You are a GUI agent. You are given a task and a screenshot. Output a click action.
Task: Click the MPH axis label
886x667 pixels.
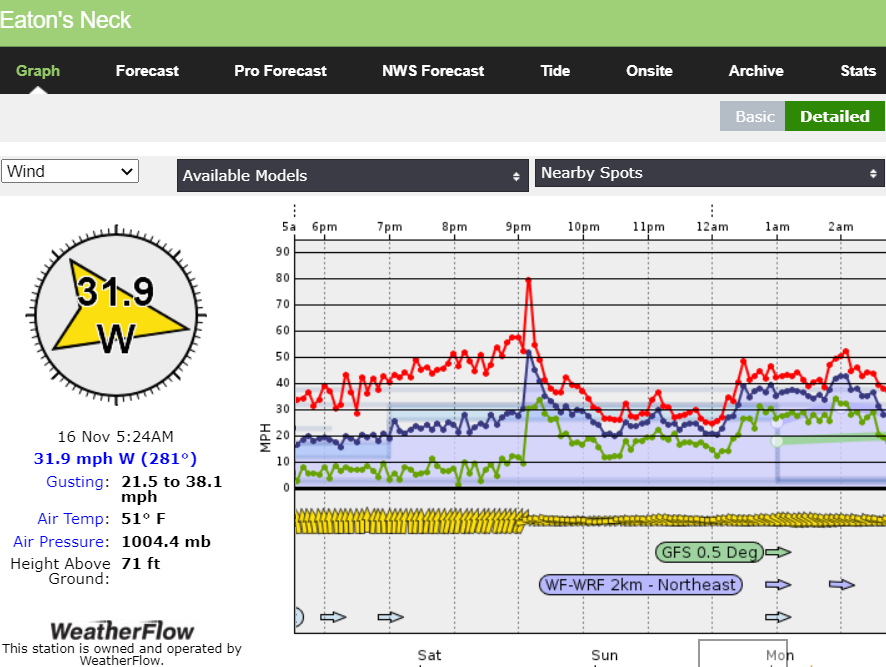265,438
